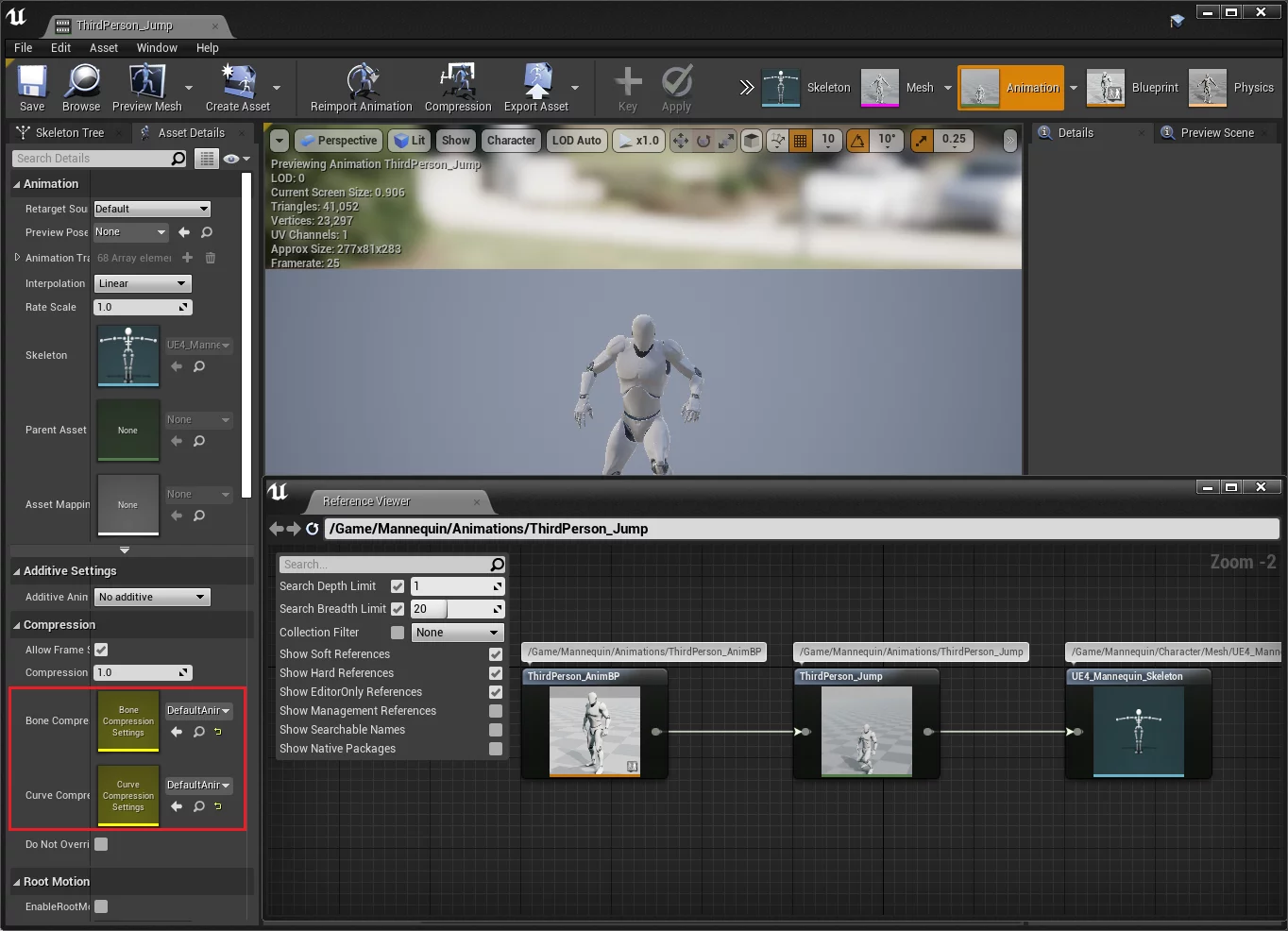Open the Additive Anim Type dropdown
This screenshot has width=1288, height=931.
(152, 597)
